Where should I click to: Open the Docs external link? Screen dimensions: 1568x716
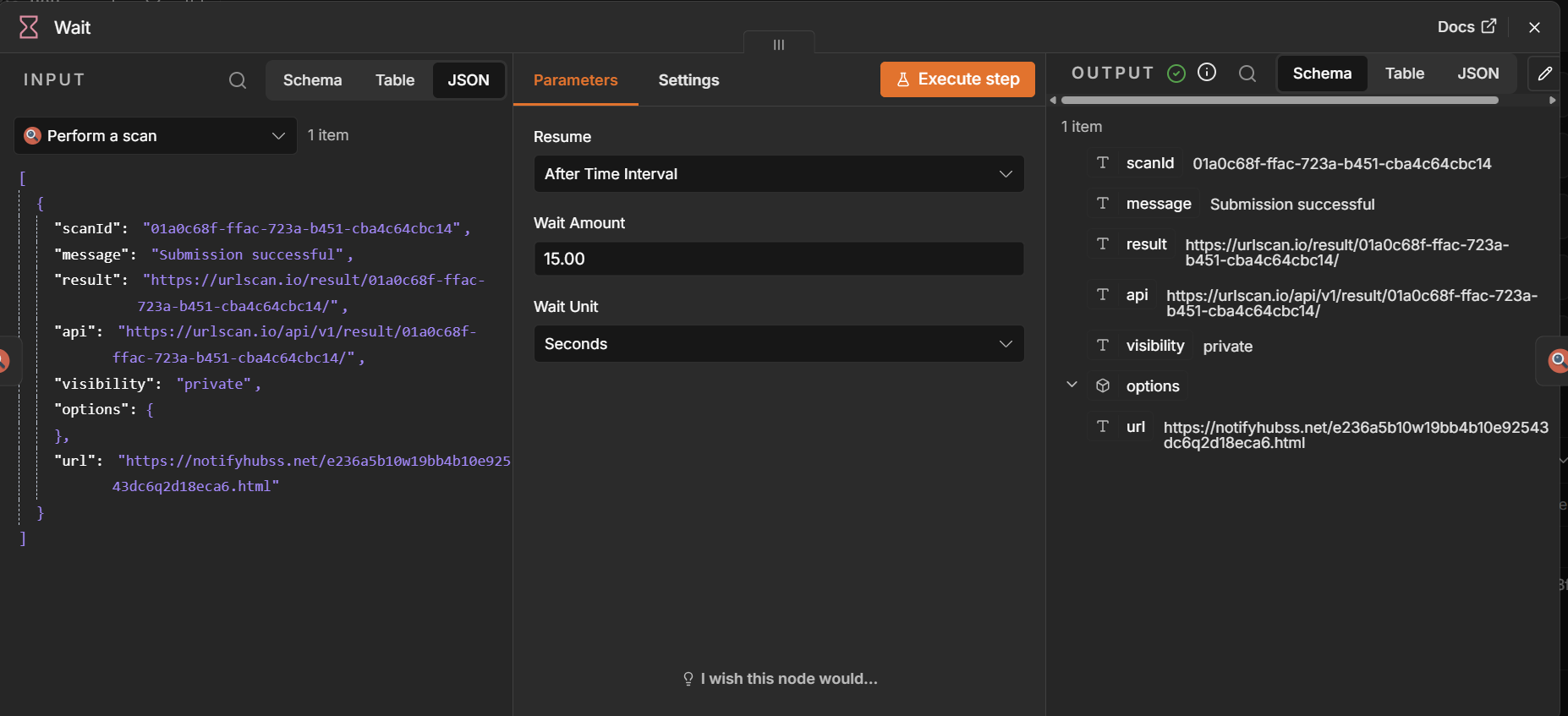[x=1467, y=27]
